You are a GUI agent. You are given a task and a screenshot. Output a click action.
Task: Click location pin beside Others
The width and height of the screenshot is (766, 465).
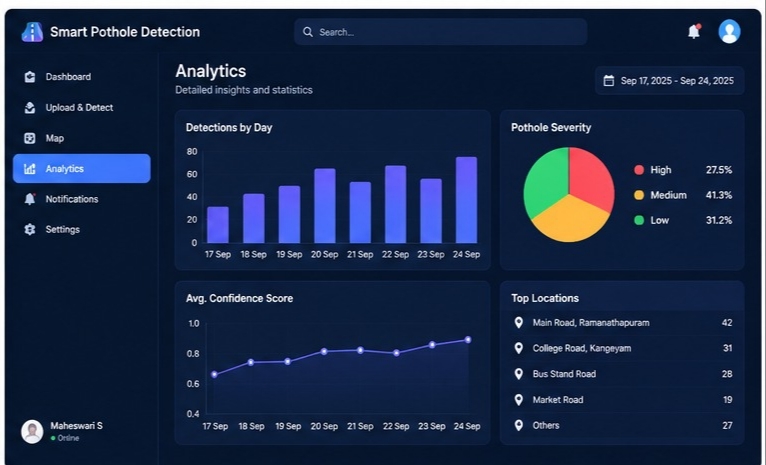click(x=519, y=425)
